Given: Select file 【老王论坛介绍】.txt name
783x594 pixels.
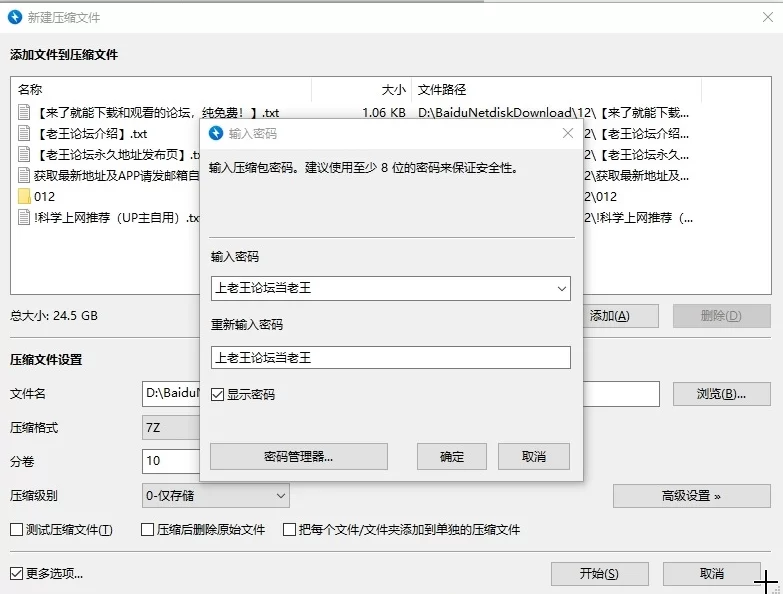Looking at the screenshot, I should coord(91,134).
